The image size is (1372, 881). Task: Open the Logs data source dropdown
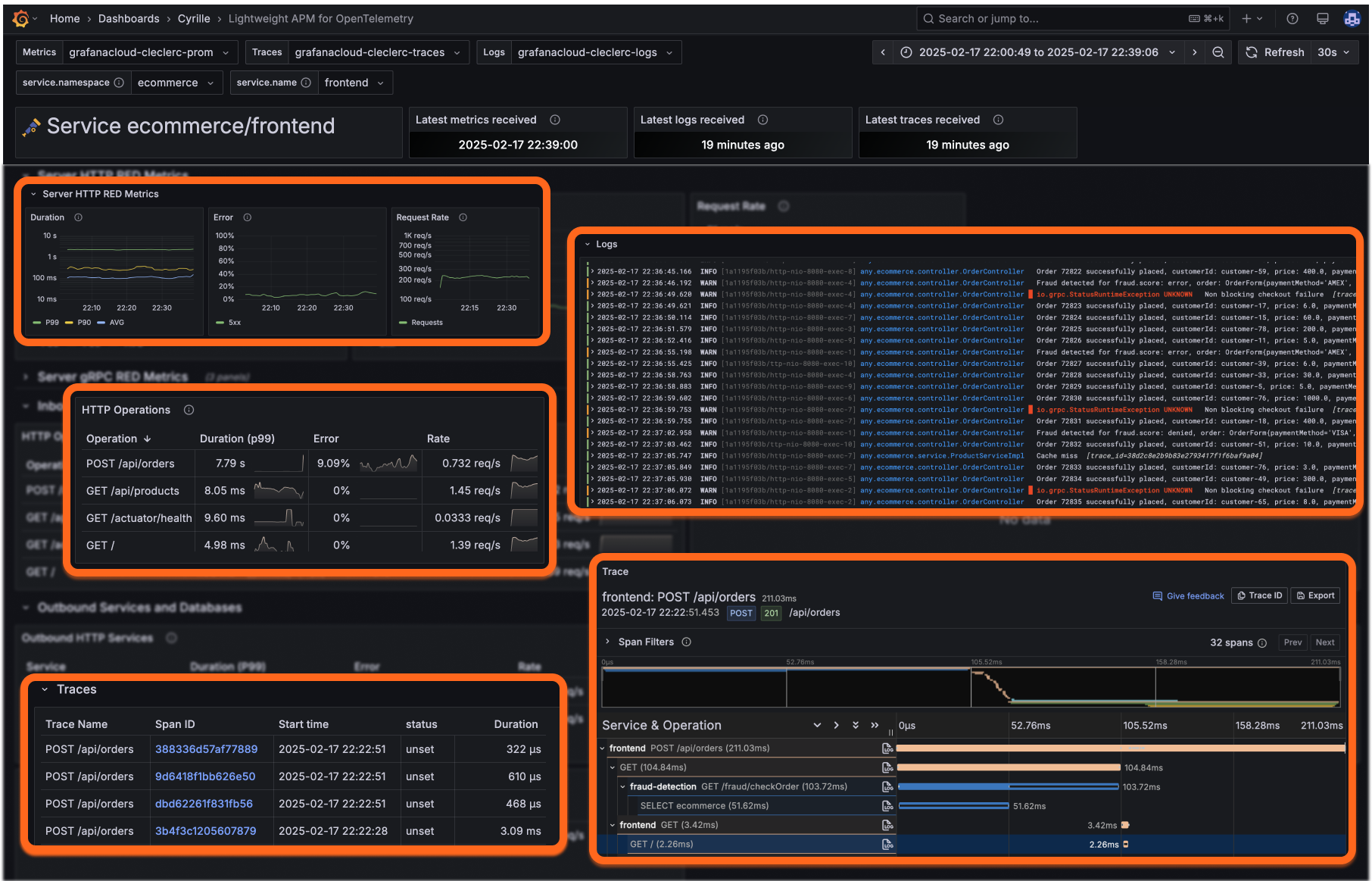point(596,52)
